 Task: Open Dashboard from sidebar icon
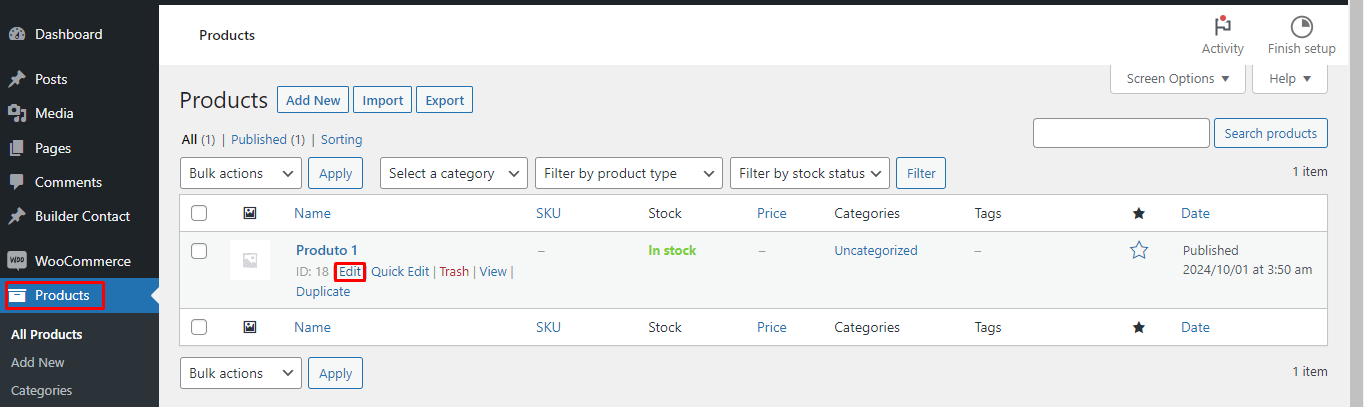coord(17,34)
